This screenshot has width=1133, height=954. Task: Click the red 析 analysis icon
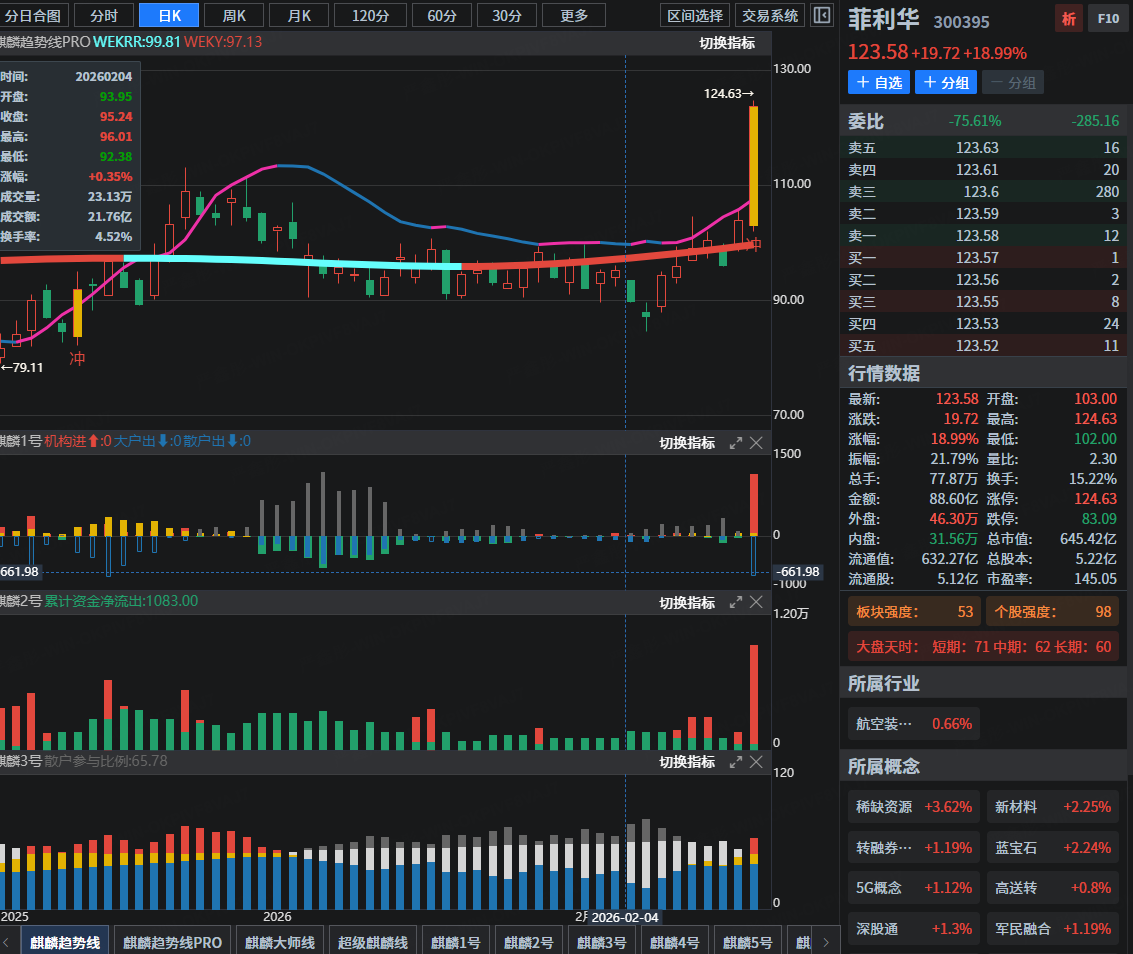[1069, 18]
